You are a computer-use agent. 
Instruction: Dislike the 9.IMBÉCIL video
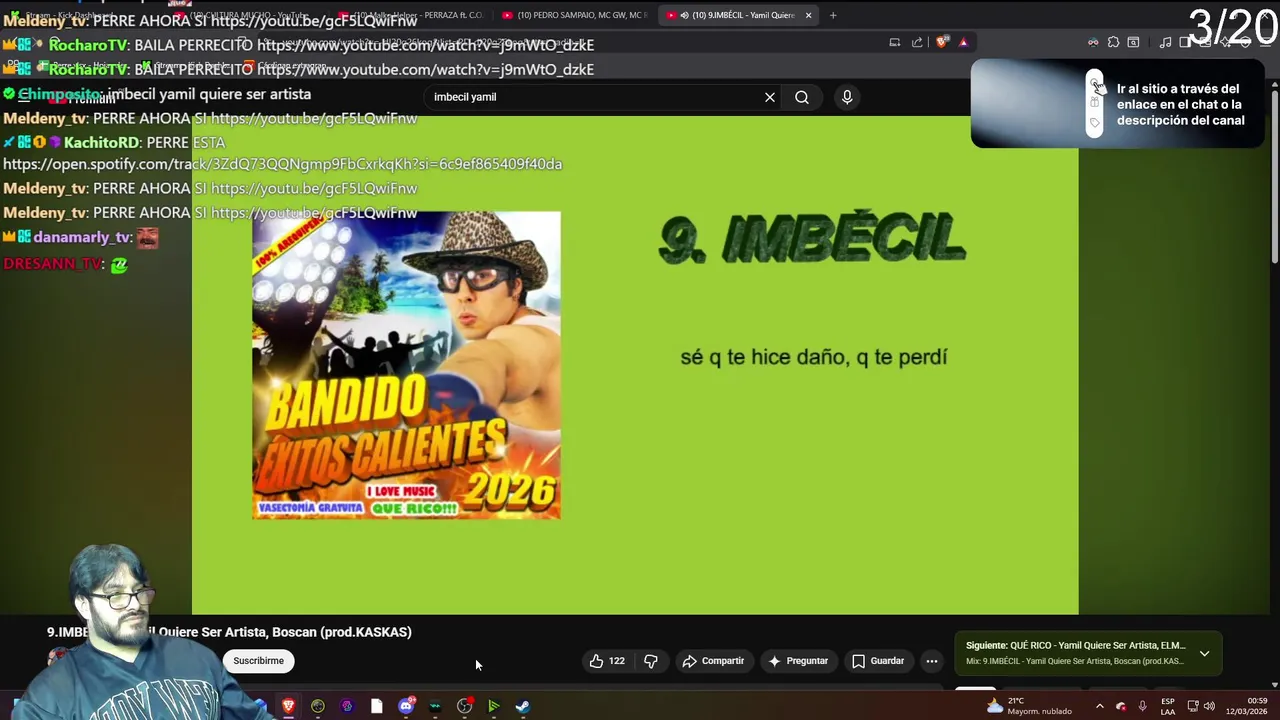(651, 661)
